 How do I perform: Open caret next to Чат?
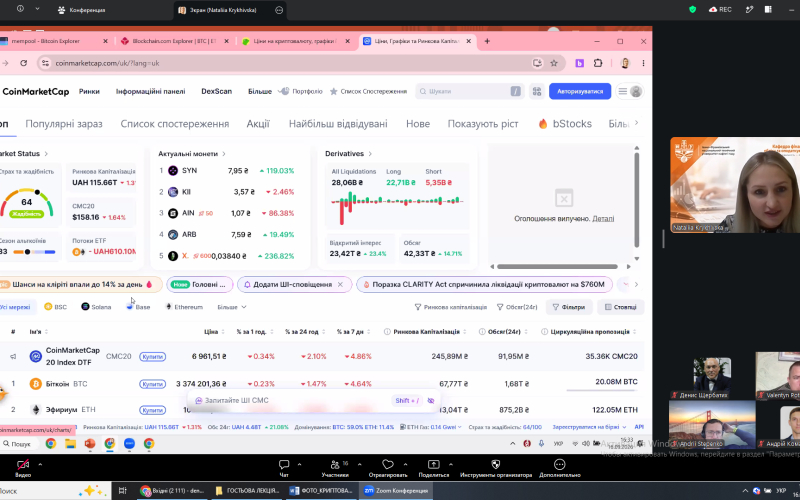299,464
